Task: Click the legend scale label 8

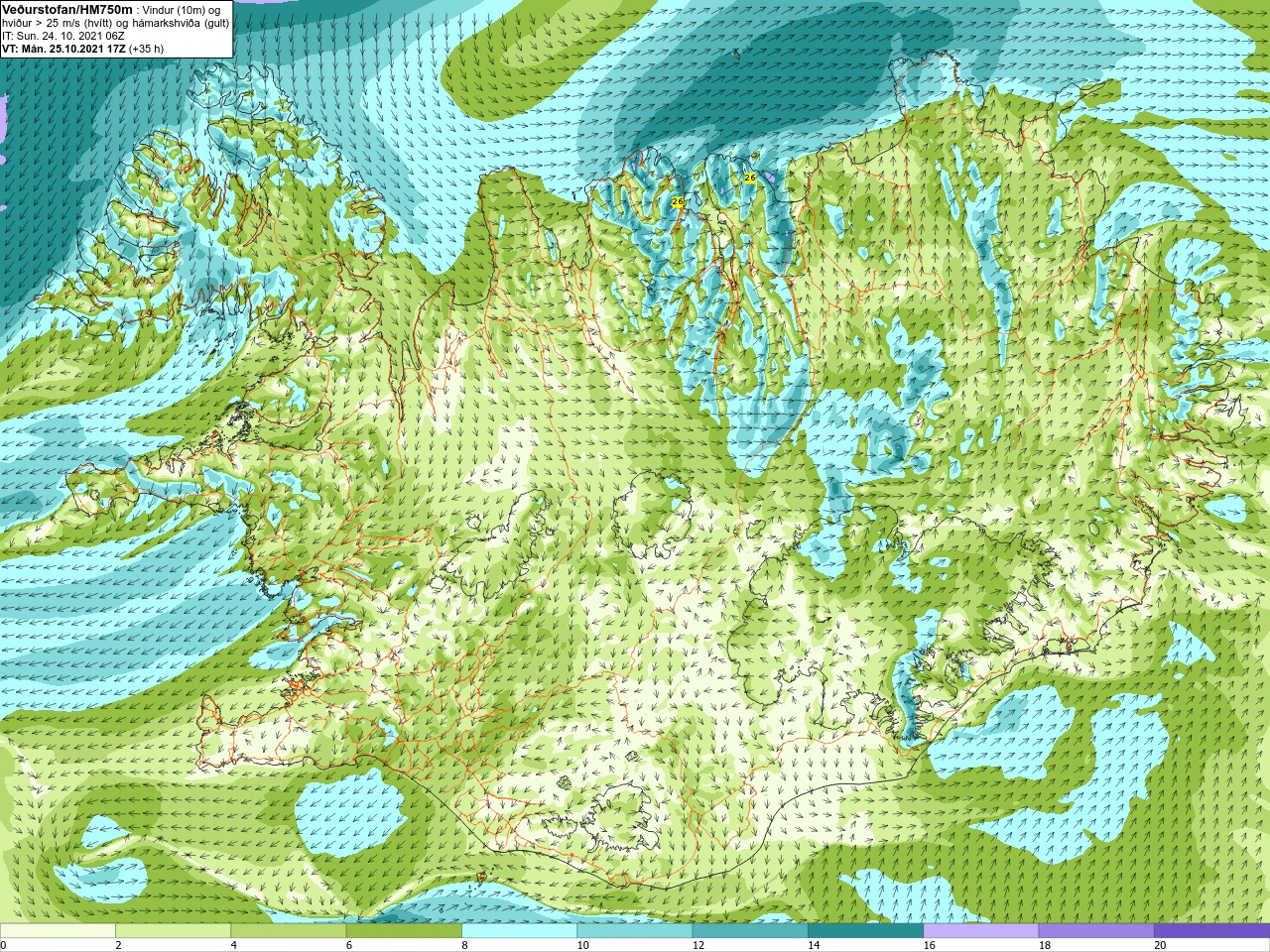Action: (464, 945)
